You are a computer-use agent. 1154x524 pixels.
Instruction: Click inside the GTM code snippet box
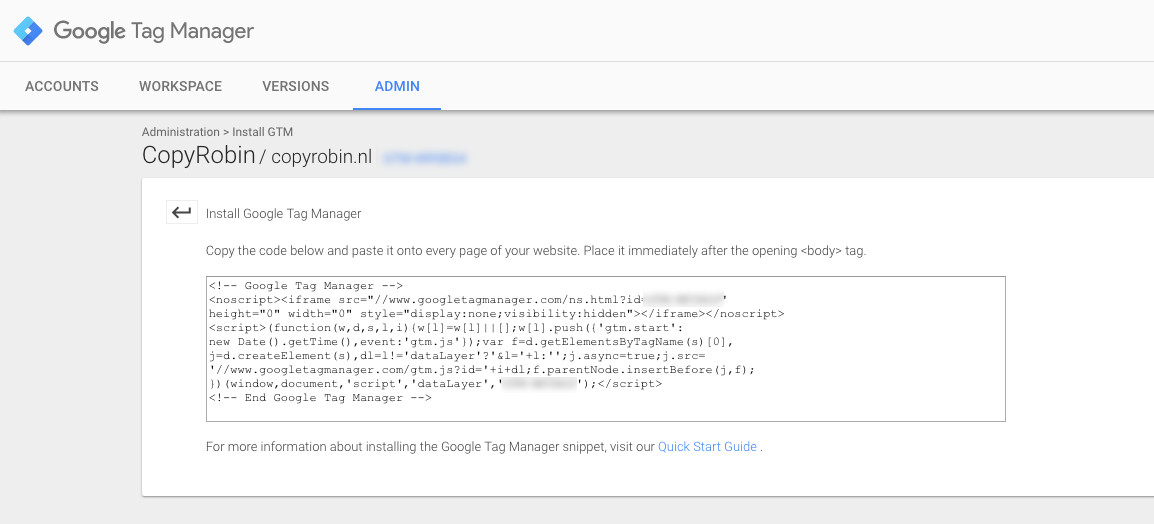[x=606, y=349]
